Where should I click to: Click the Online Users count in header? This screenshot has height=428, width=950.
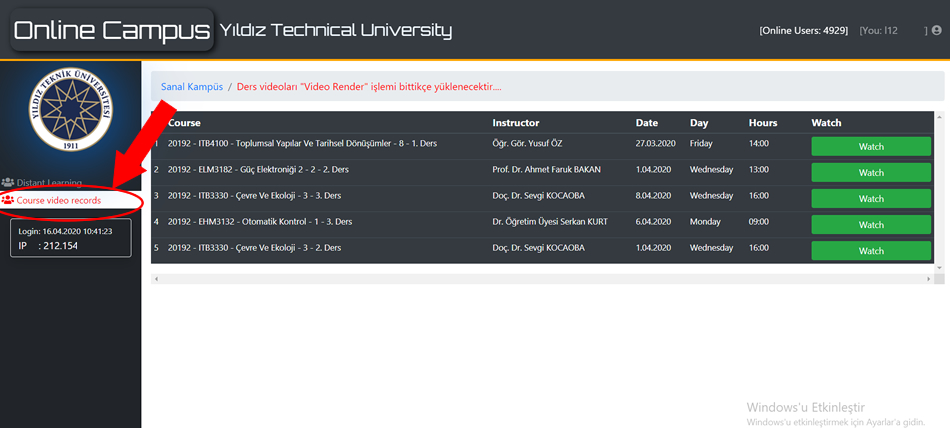[x=804, y=31]
